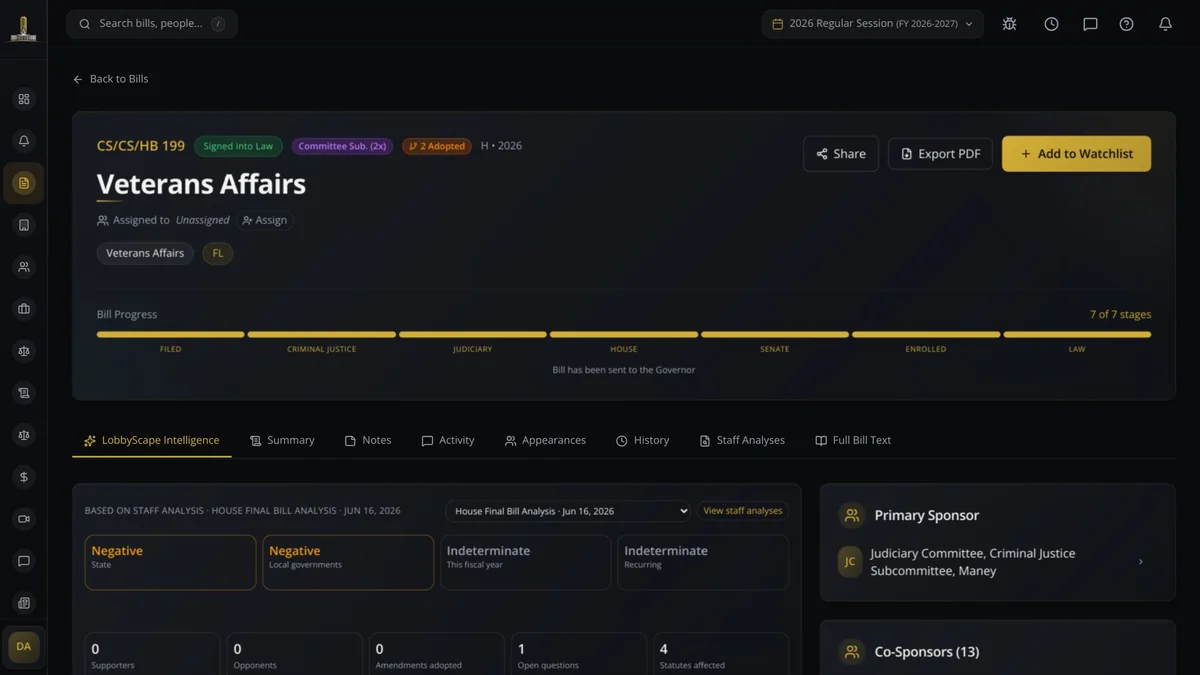This screenshot has height=675, width=1200.
Task: Open the Full Bill Text tab
Action: (x=853, y=440)
